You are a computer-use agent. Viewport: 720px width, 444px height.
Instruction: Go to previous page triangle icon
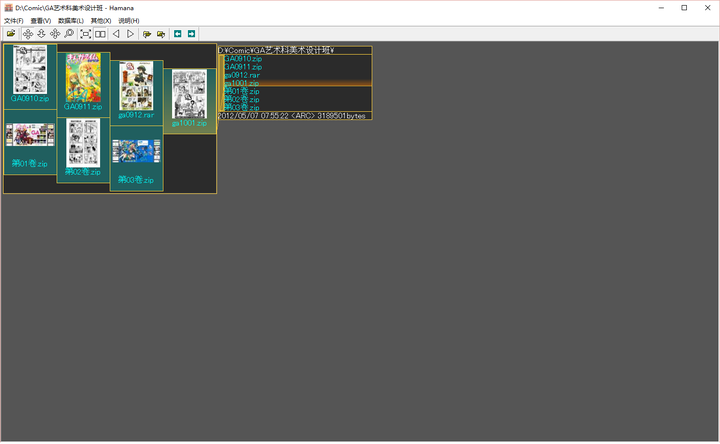tap(116, 34)
